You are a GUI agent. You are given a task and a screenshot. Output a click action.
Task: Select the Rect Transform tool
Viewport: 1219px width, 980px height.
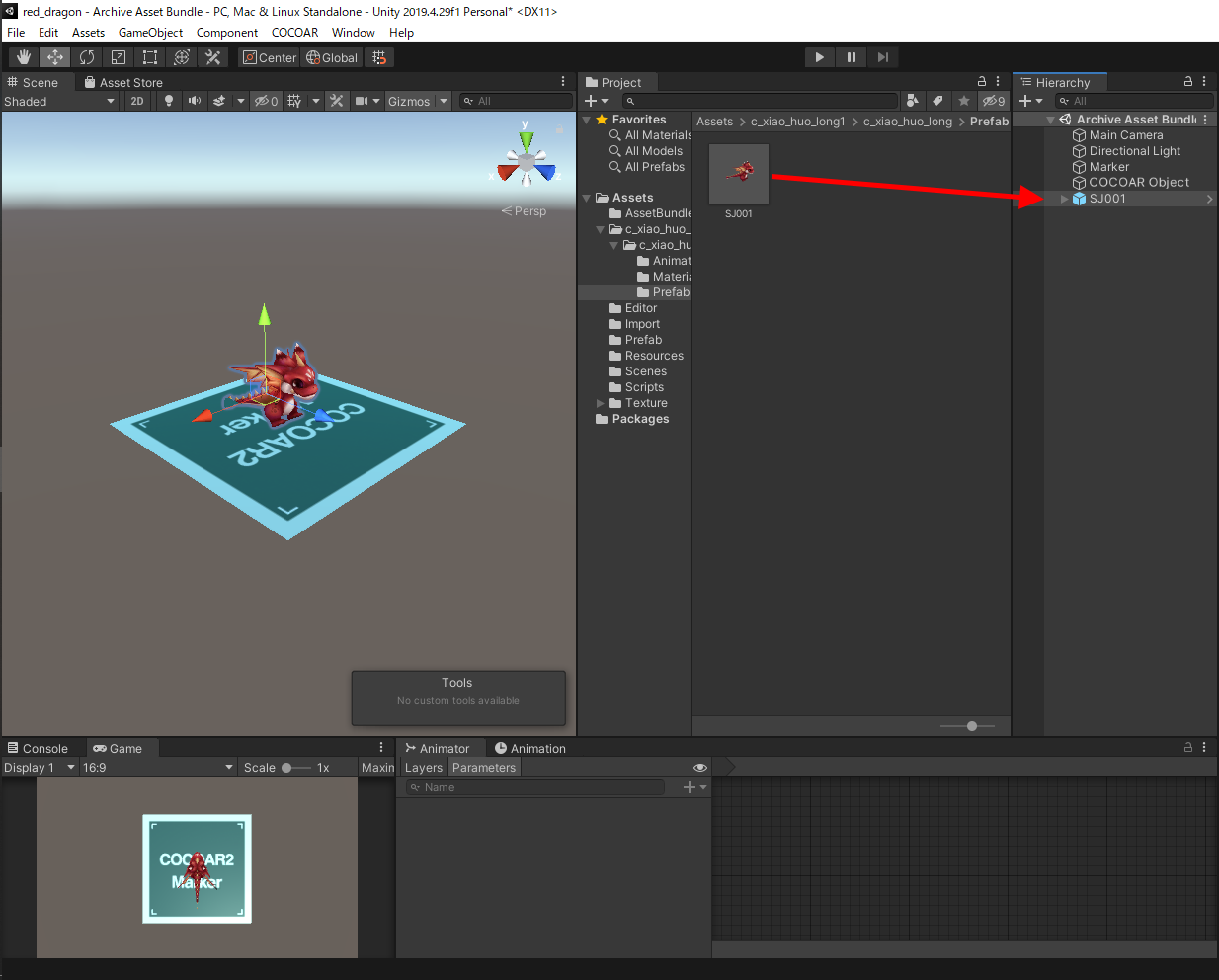[x=150, y=57]
